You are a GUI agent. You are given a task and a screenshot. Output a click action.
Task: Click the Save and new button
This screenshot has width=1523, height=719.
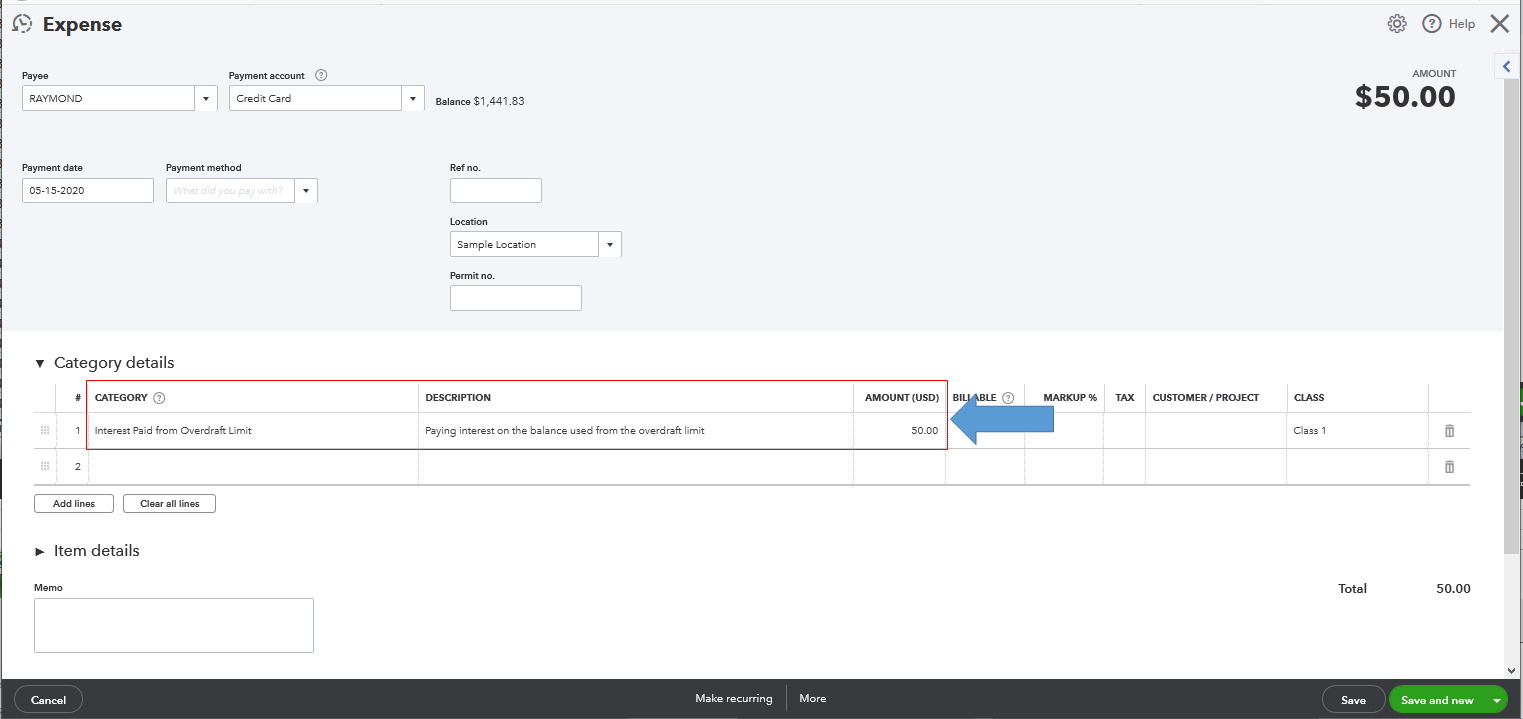tap(1436, 700)
